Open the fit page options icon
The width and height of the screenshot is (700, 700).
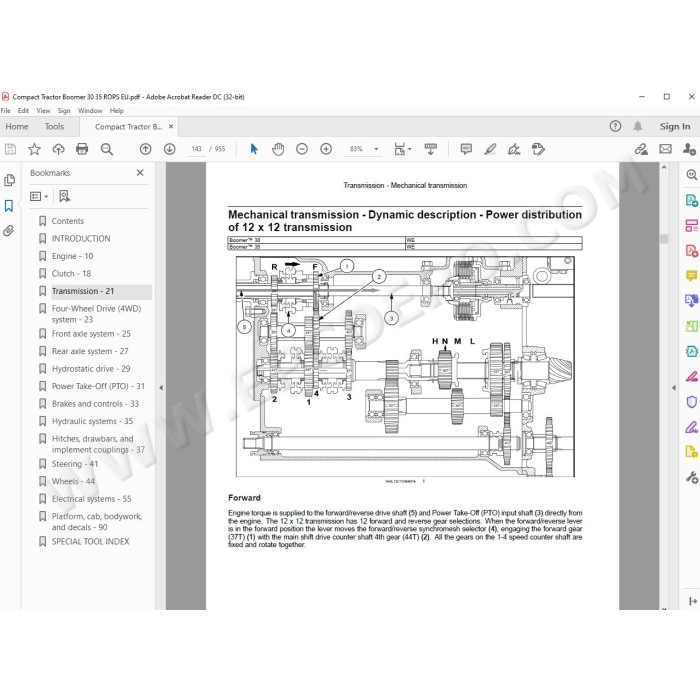click(402, 149)
